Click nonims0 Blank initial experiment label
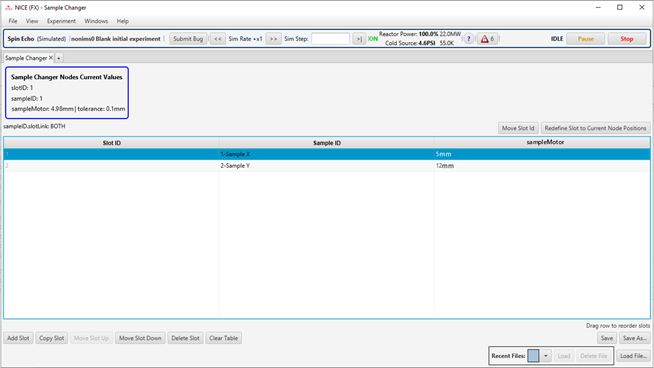The image size is (654, 368). 116,39
